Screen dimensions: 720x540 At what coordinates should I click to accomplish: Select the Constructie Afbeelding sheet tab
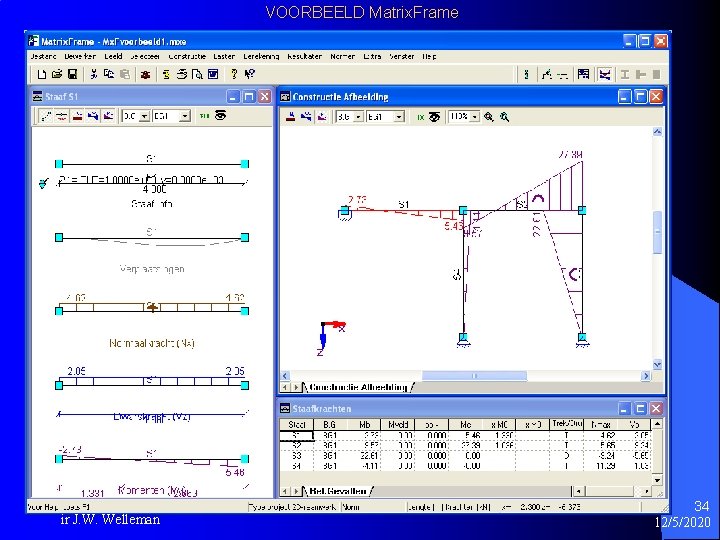pos(358,388)
